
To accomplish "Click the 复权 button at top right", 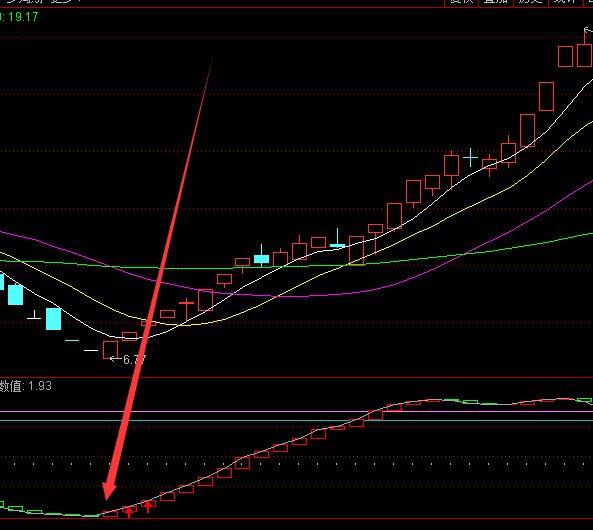I will pos(461,2).
